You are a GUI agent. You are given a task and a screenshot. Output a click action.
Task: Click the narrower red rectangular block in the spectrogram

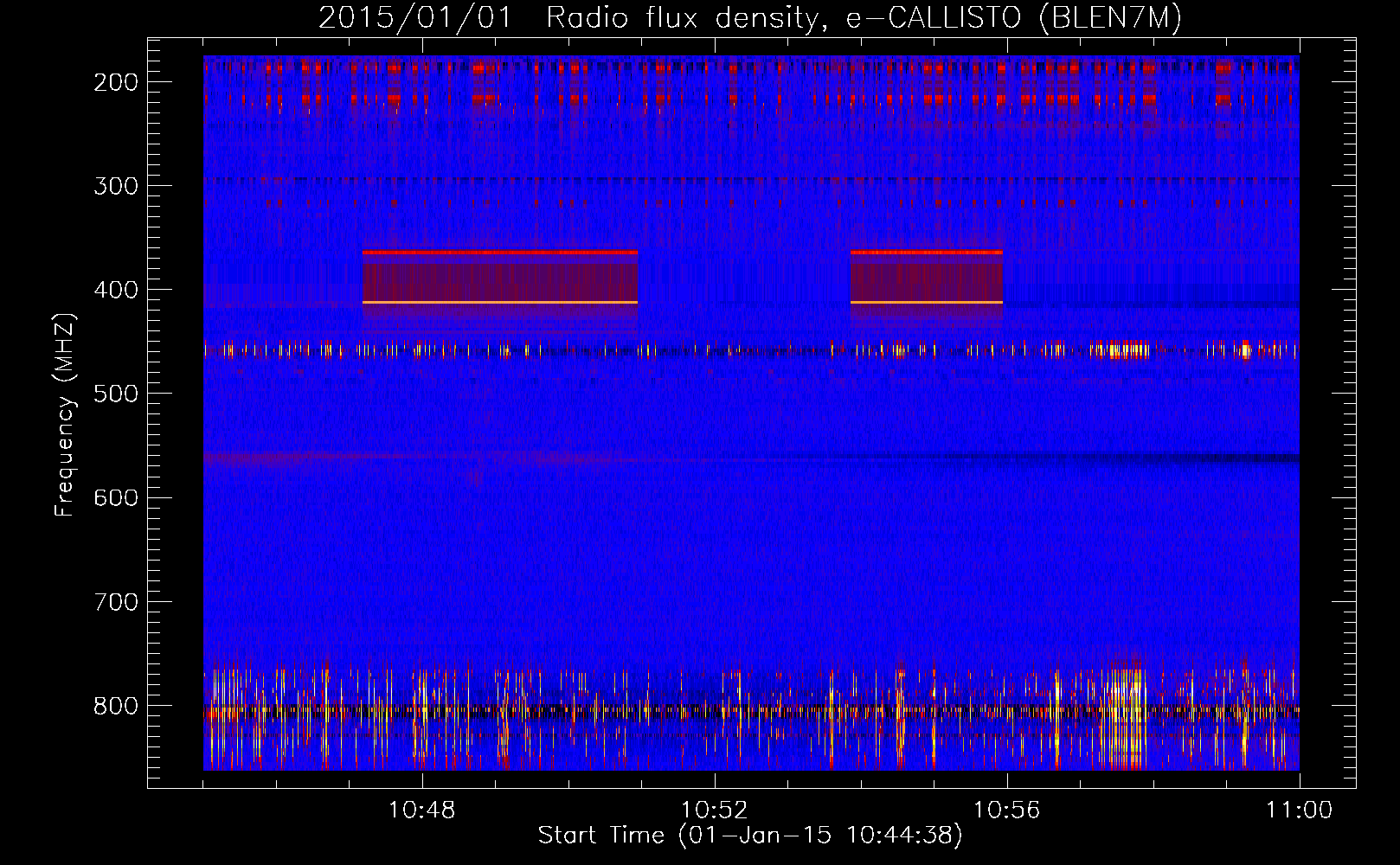[x=927, y=278]
